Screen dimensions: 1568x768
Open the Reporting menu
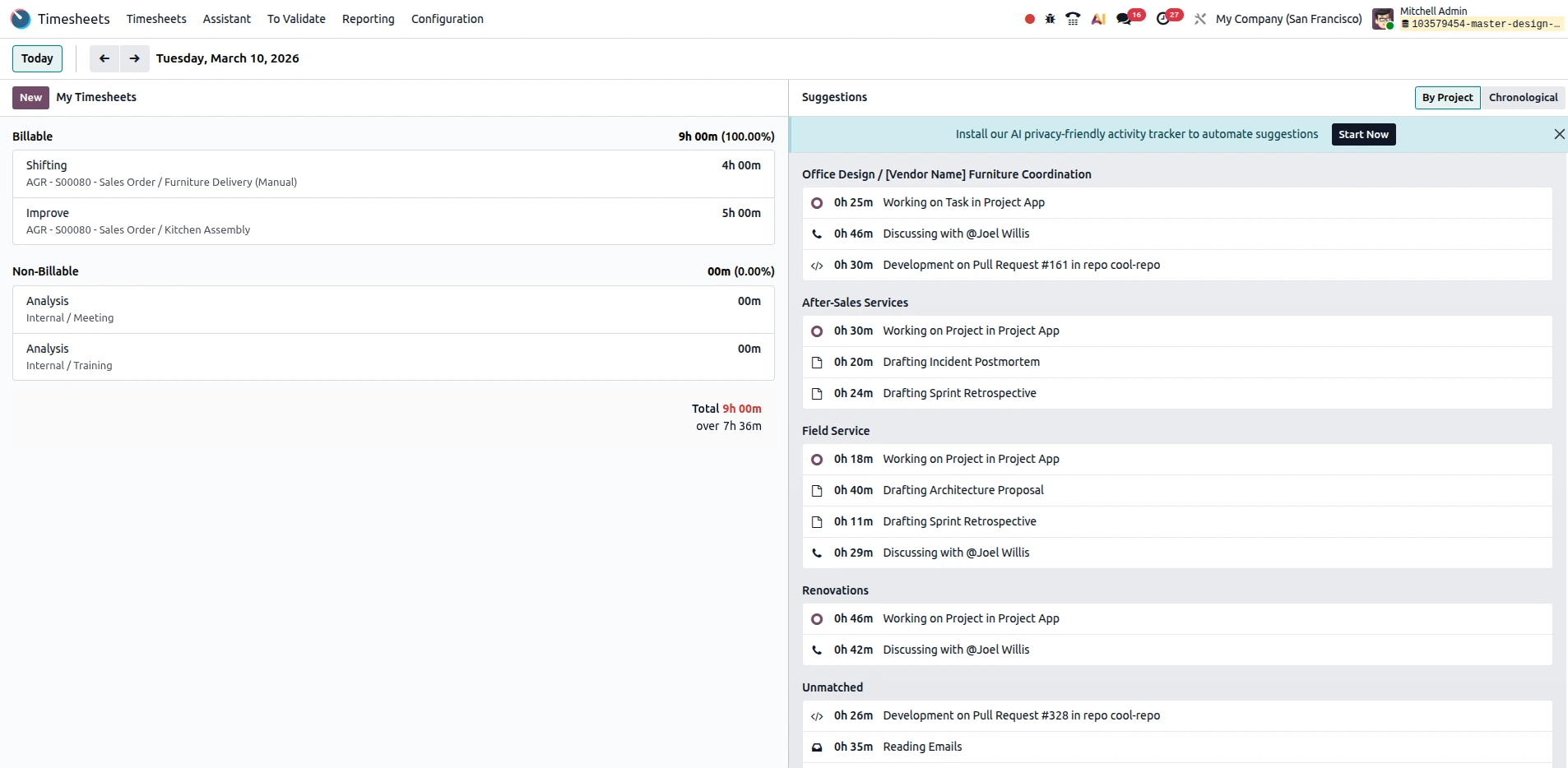click(x=368, y=18)
